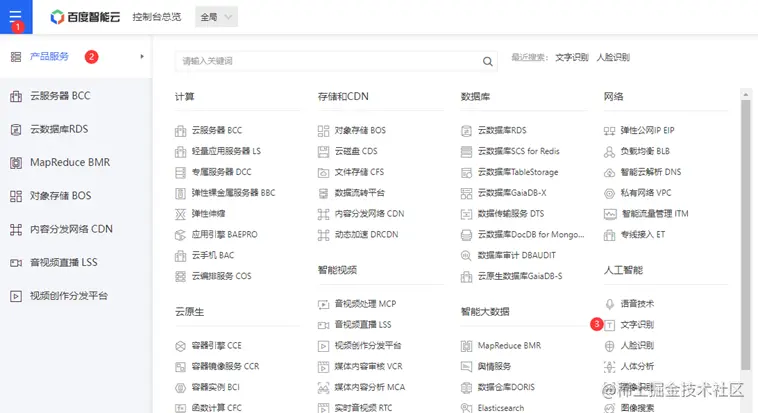
Task: Click the 弹性伸缩 icon
Action: coord(180,214)
